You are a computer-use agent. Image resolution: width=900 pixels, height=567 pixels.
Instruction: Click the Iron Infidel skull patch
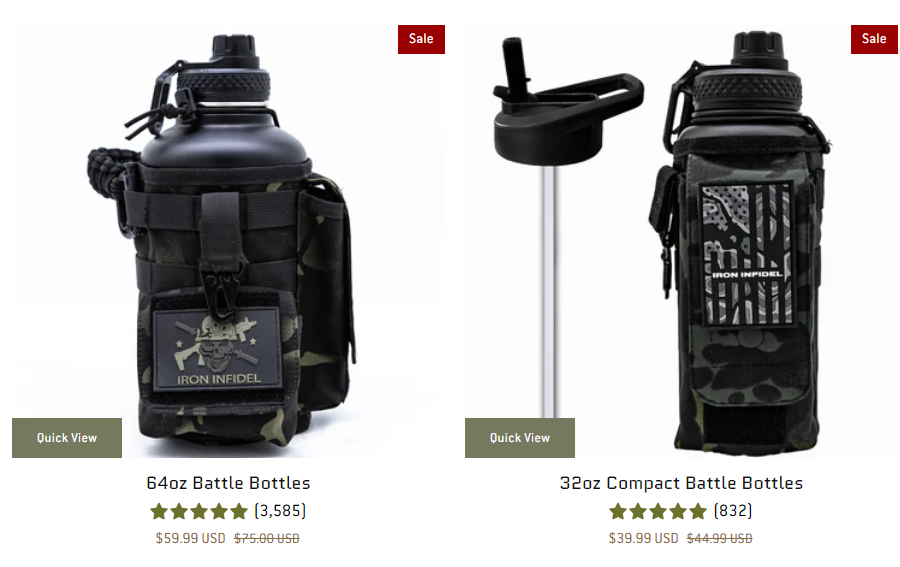coord(218,349)
